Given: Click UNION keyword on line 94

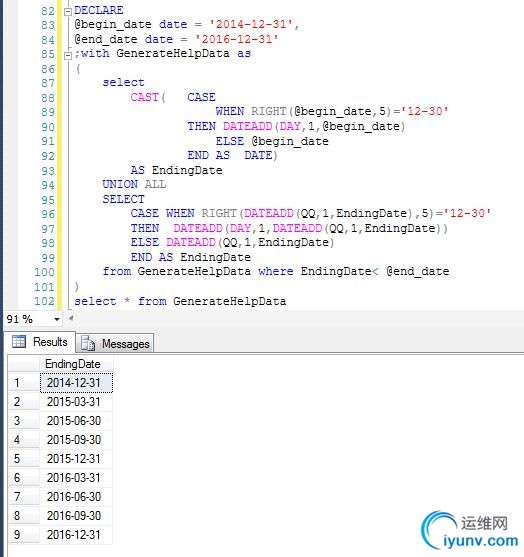Looking at the screenshot, I should (x=120, y=184).
